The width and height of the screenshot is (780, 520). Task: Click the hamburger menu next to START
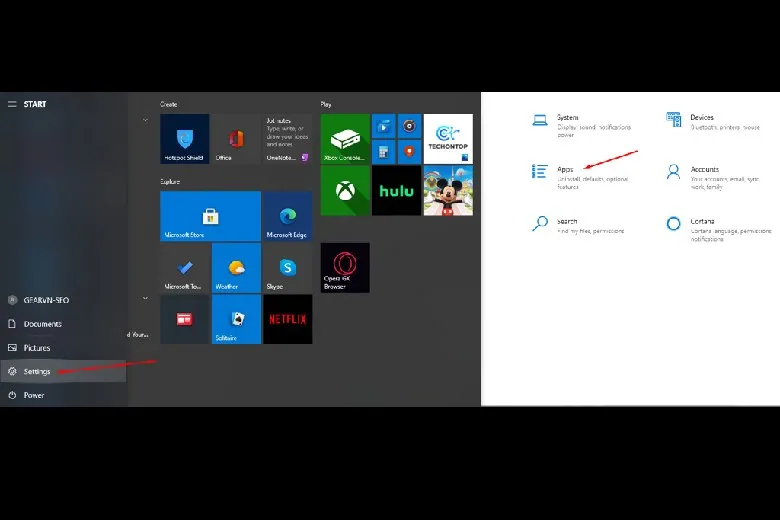(x=12, y=104)
